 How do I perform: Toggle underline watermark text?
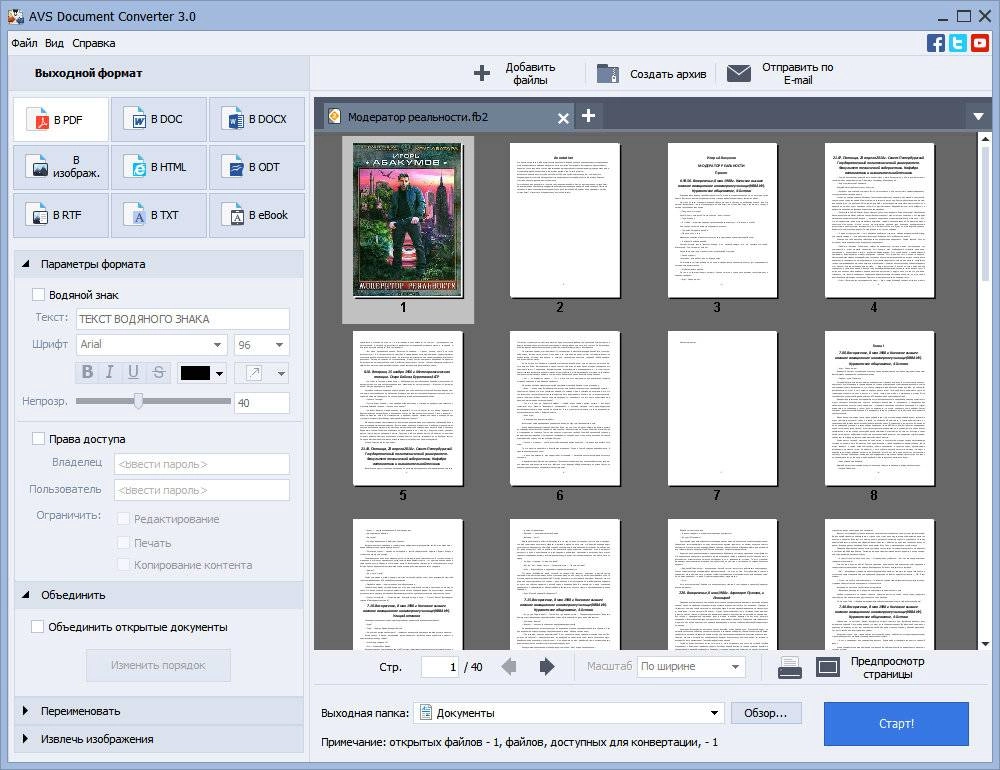tap(133, 372)
